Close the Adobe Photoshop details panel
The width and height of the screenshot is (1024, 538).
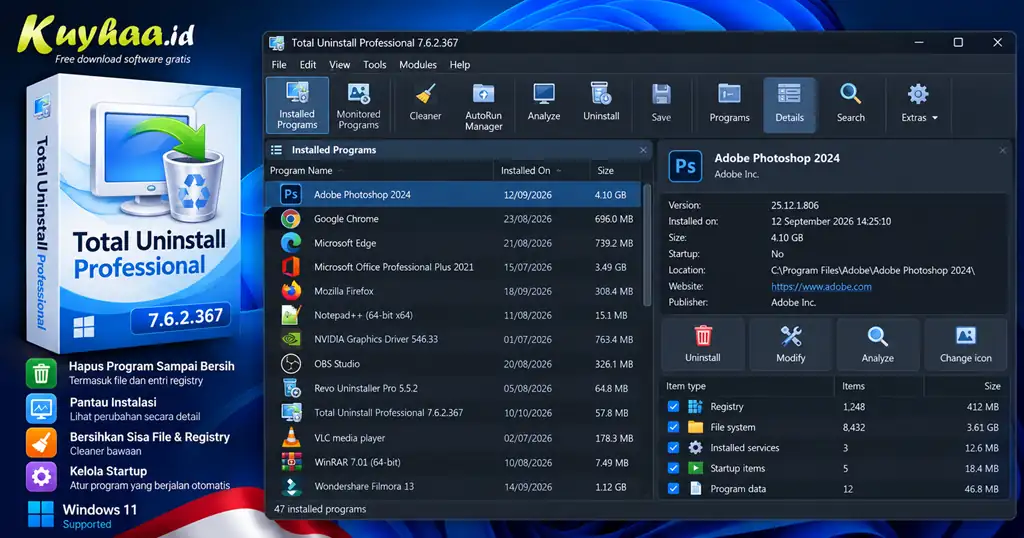1002,150
